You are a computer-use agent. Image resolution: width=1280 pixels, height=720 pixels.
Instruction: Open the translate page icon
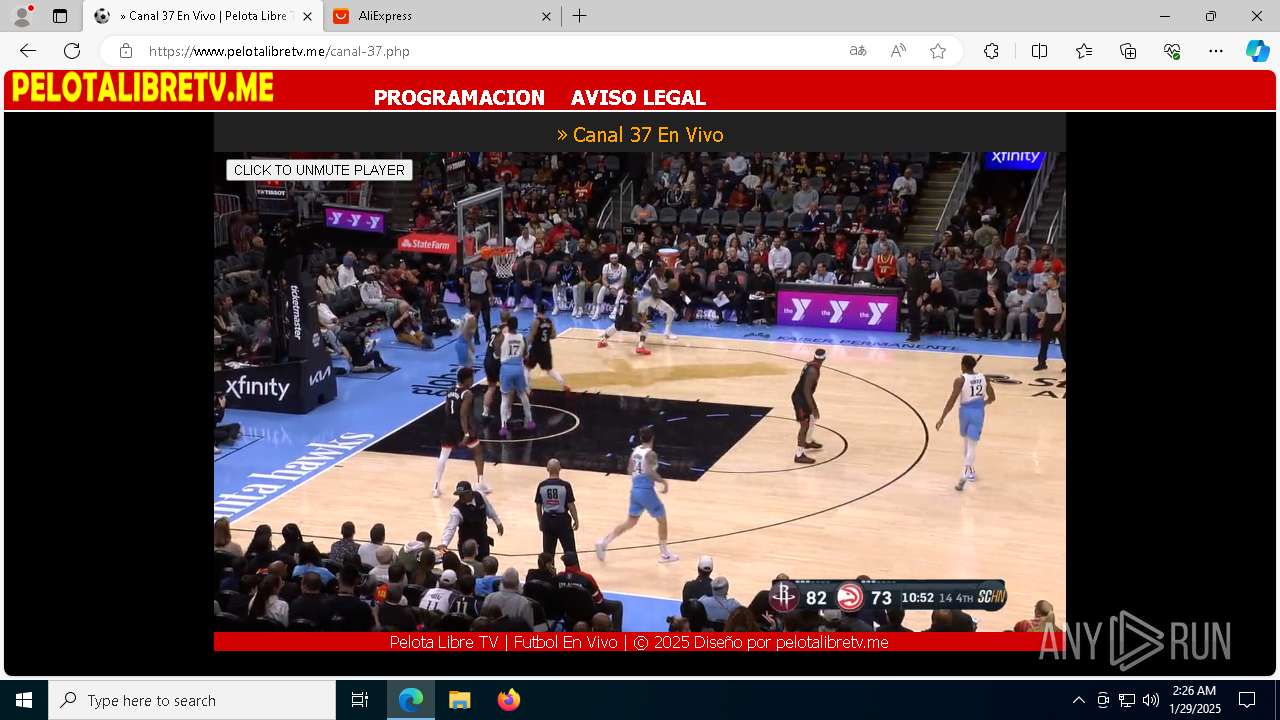click(858, 51)
